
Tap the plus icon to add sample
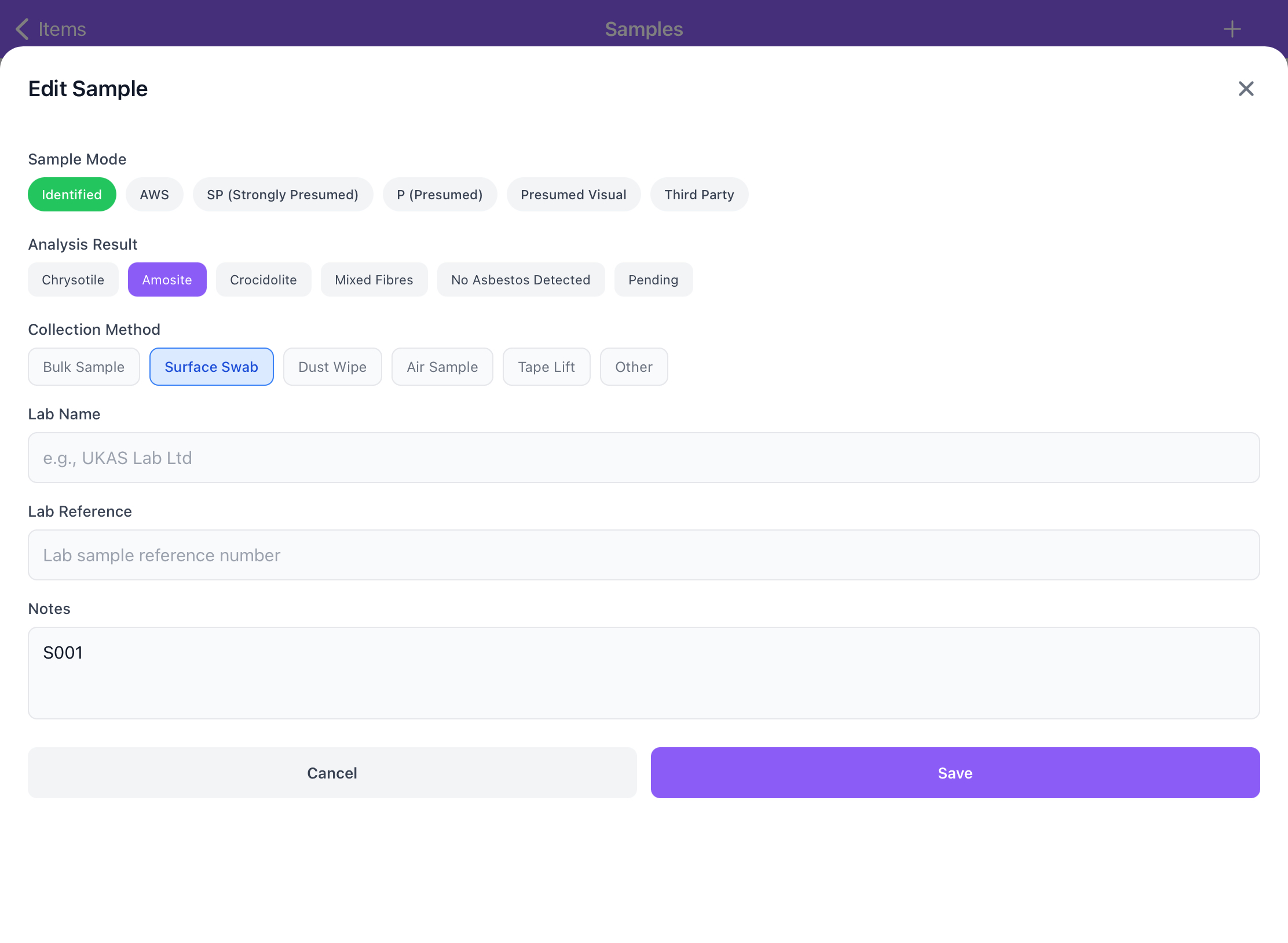pyautogui.click(x=1232, y=29)
